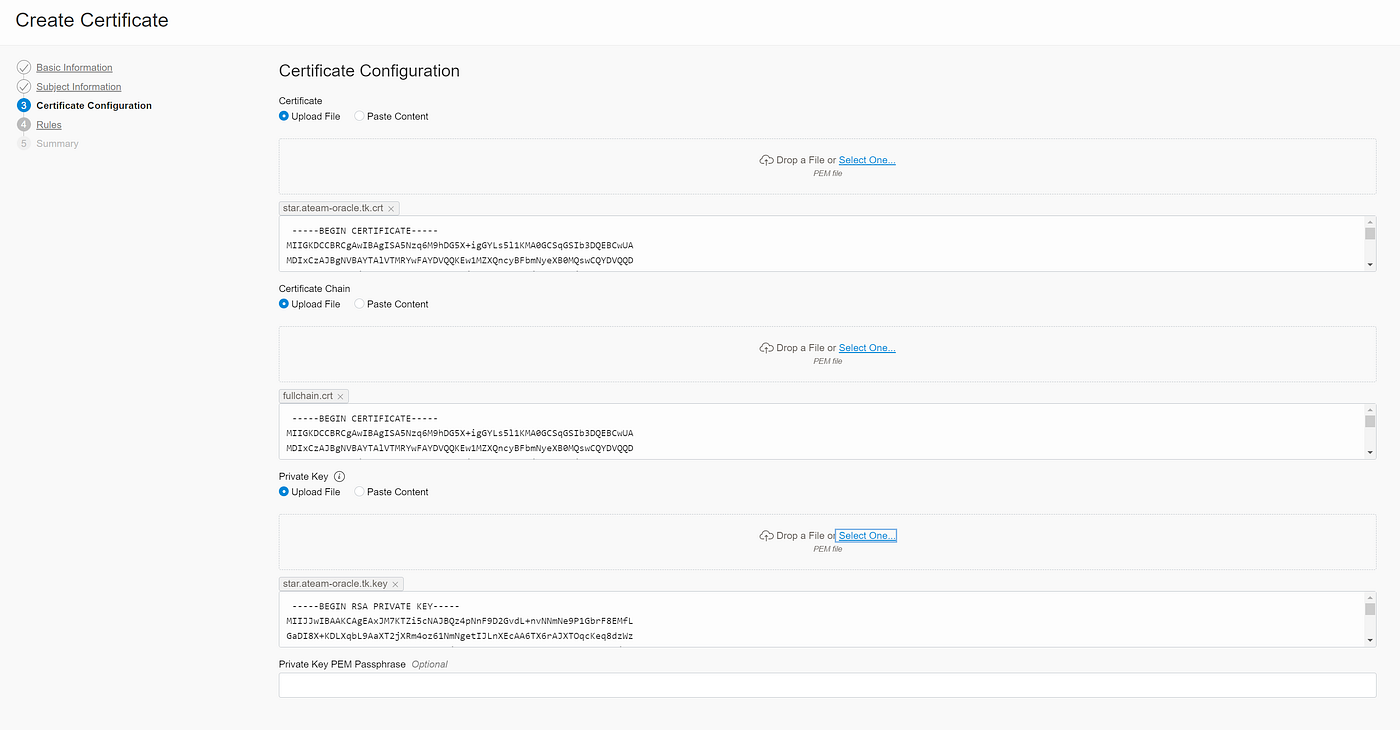
Task: Remove star.ateam-oracle.tk.key file chip
Action: click(395, 584)
